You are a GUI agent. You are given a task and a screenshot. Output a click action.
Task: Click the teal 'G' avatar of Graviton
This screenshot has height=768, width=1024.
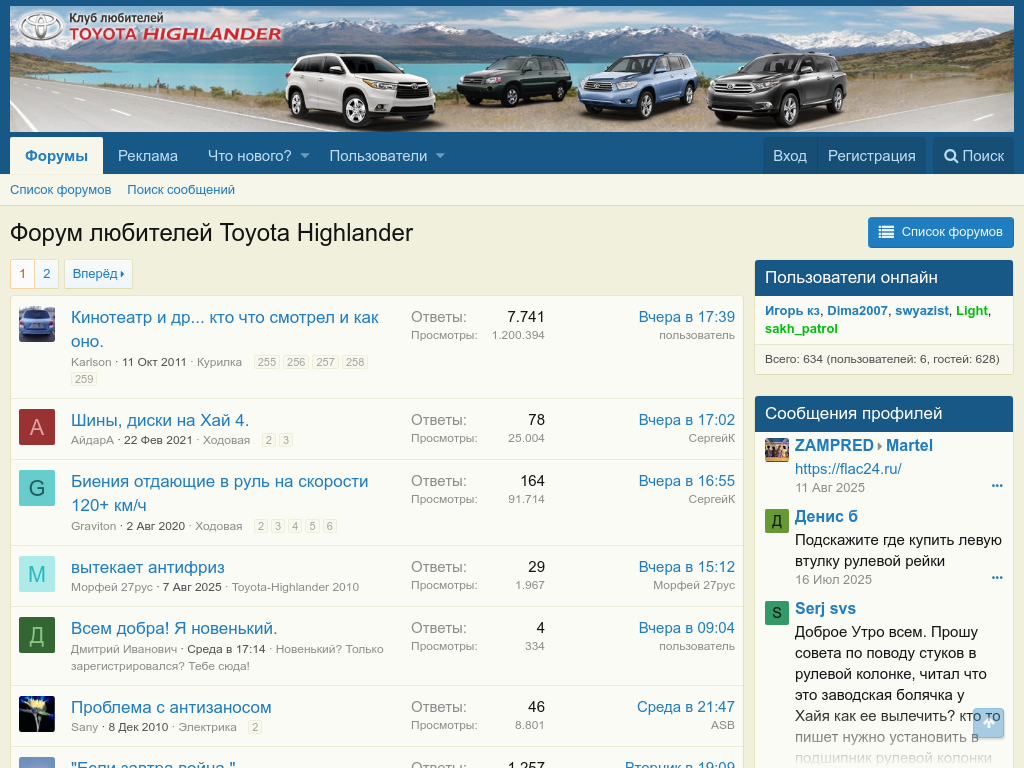pos(37,488)
